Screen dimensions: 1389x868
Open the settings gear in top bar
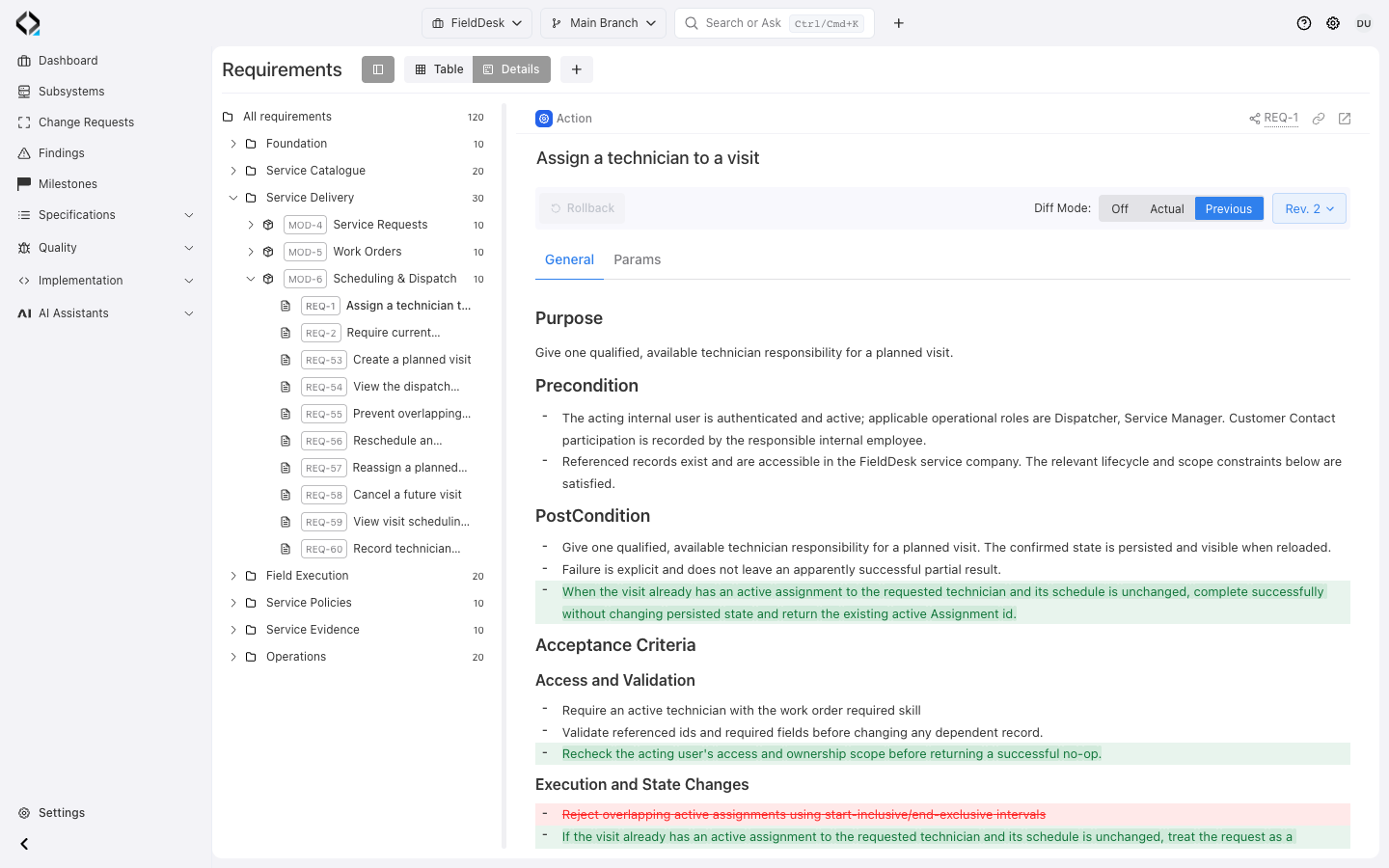[x=1333, y=23]
